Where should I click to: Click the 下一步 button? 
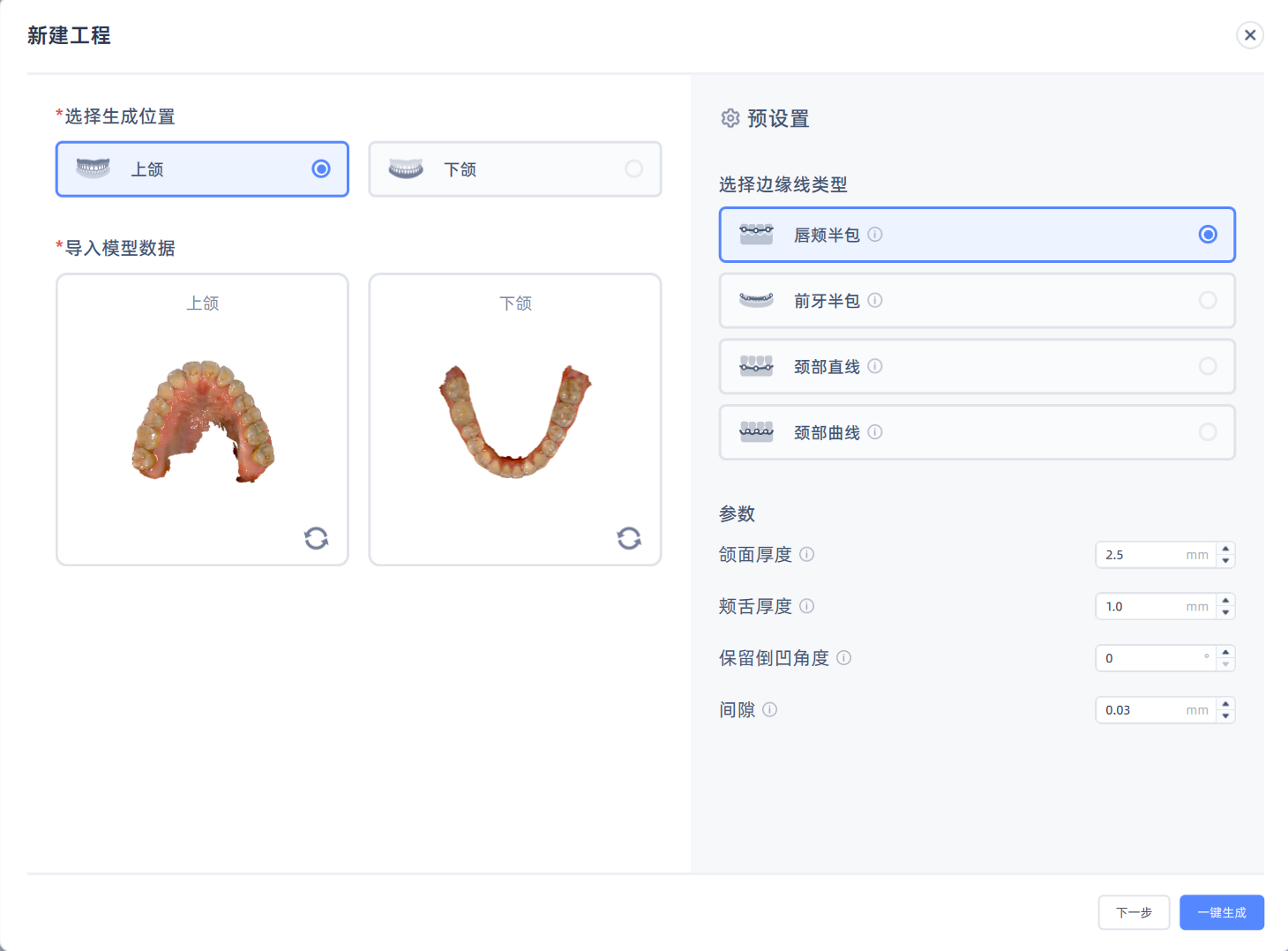pos(1134,912)
